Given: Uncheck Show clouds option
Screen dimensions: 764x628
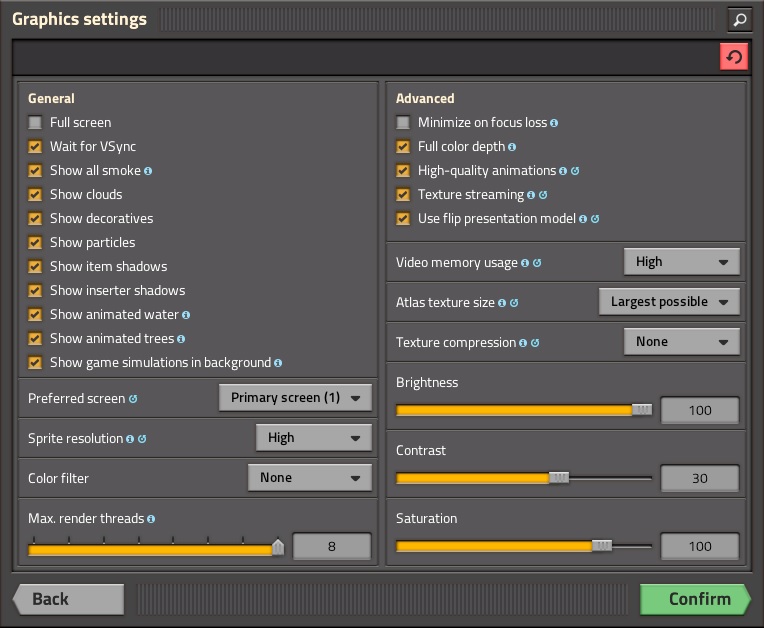Looking at the screenshot, I should point(36,195).
